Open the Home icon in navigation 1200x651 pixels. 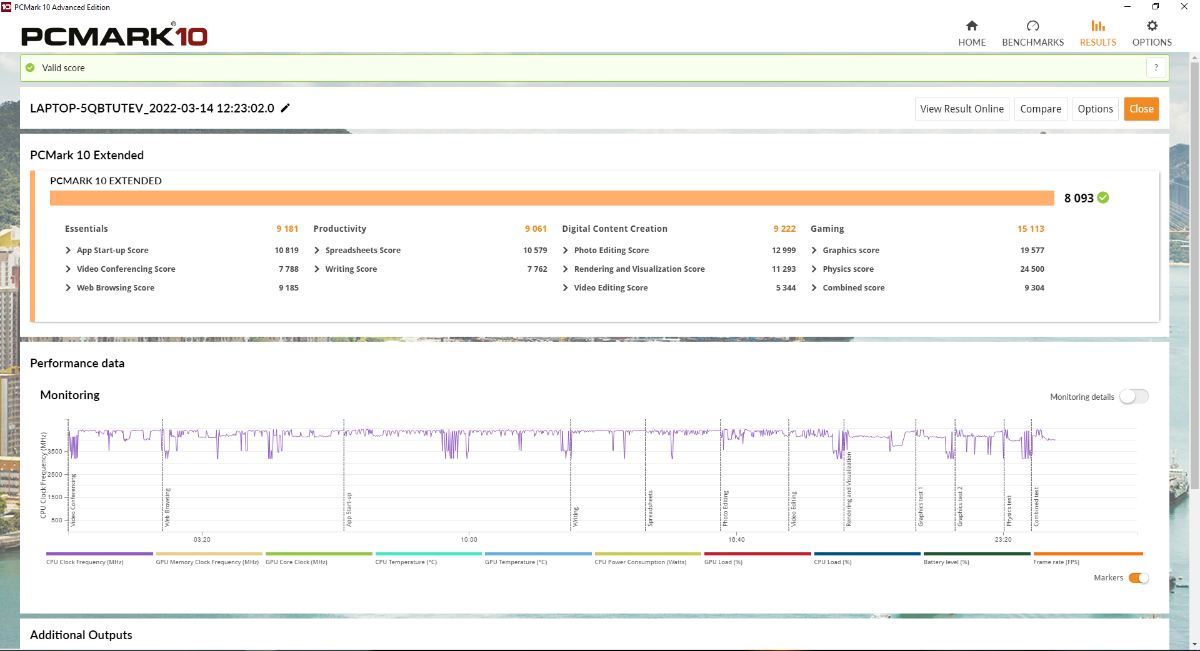point(971,26)
